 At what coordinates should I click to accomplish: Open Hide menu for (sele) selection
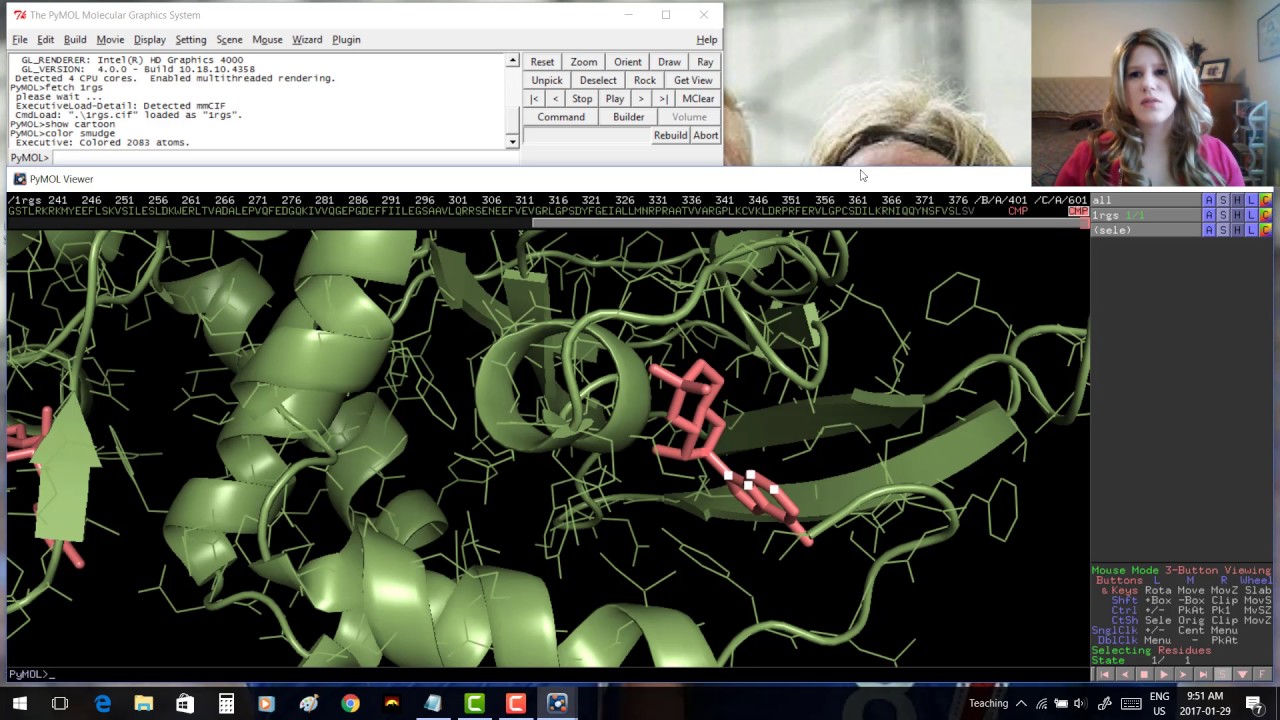(x=1237, y=230)
